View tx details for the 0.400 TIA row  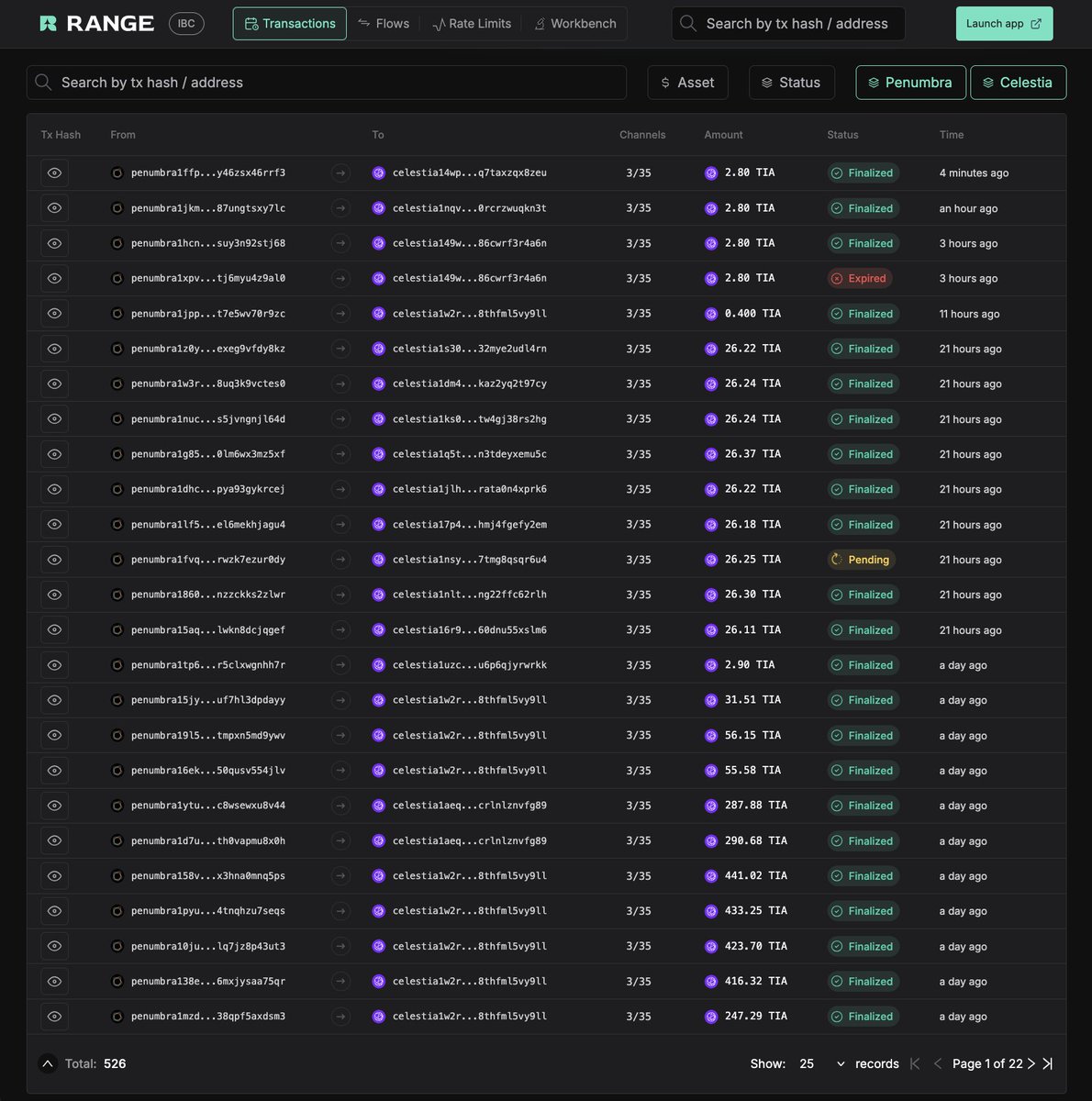coord(54,314)
